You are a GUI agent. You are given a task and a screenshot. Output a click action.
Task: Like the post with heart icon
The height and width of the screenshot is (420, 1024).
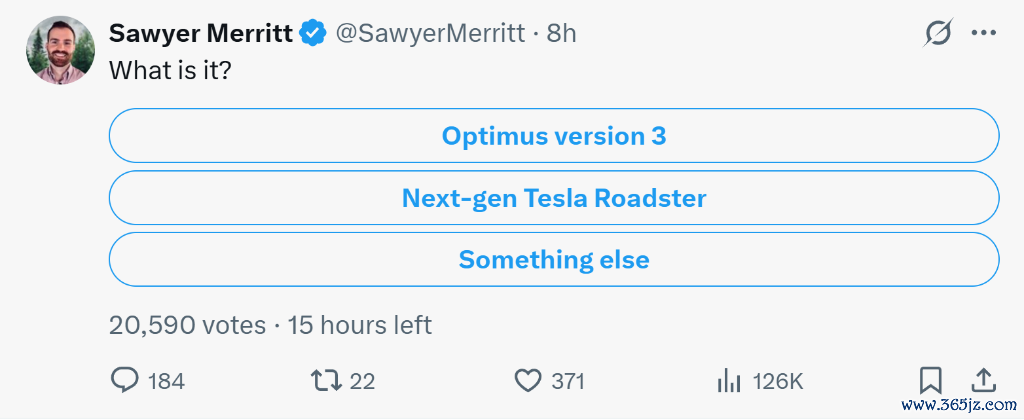click(x=528, y=380)
